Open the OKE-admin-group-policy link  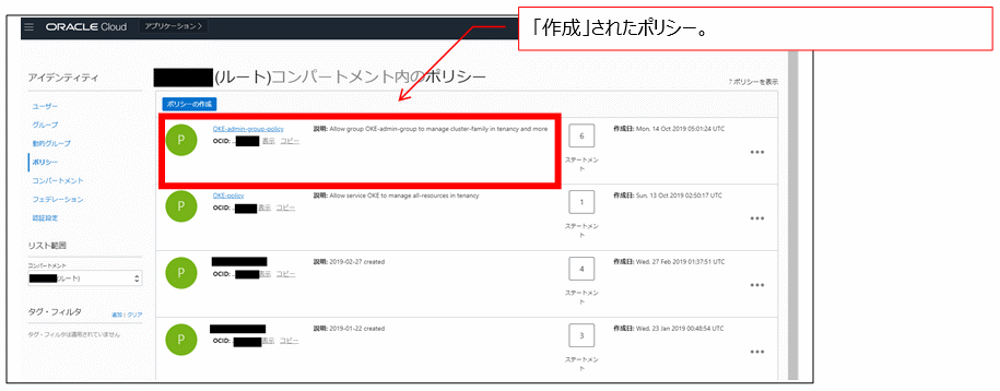248,129
